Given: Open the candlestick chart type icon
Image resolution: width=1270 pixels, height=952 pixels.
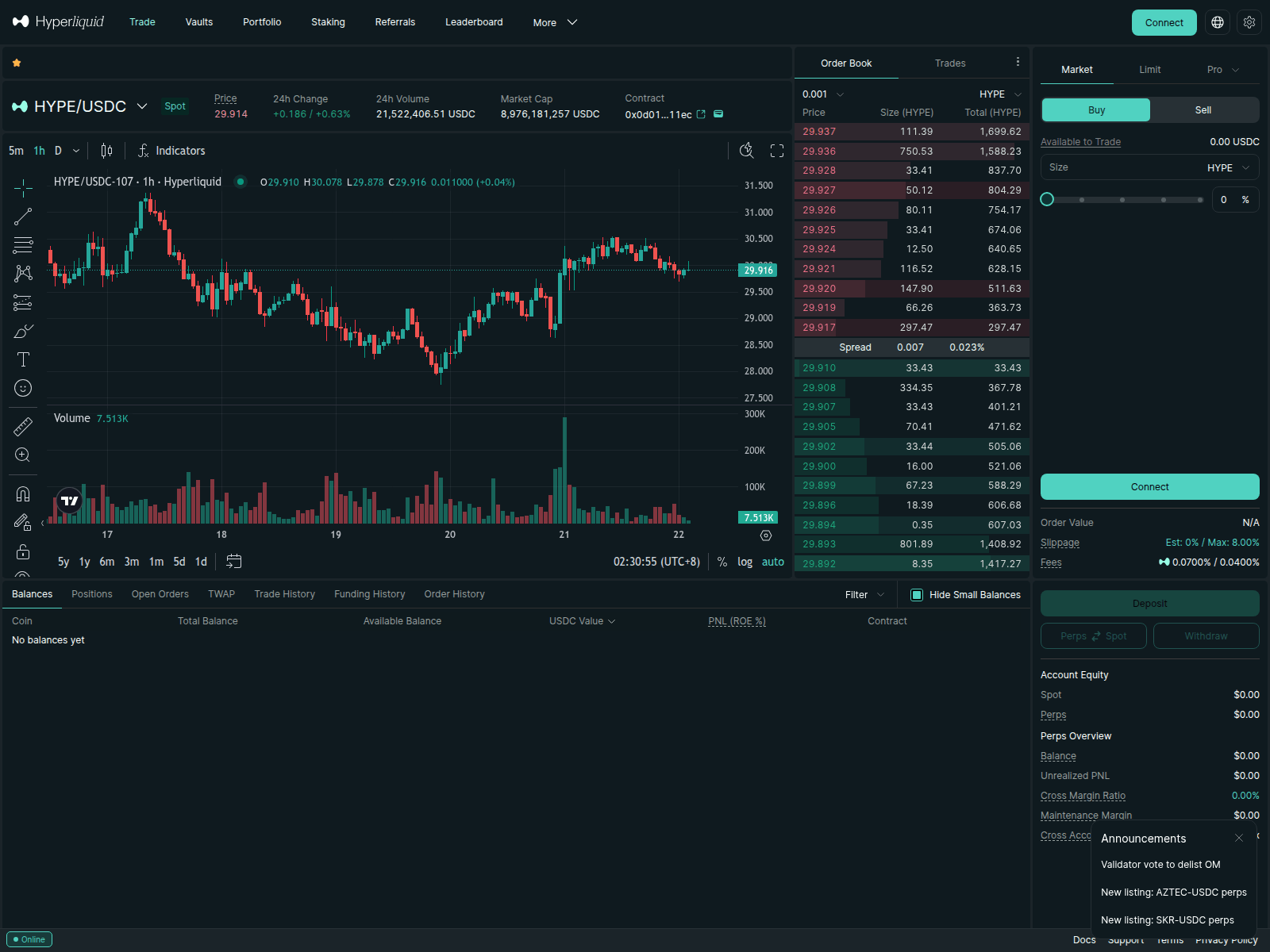Looking at the screenshot, I should pyautogui.click(x=106, y=151).
